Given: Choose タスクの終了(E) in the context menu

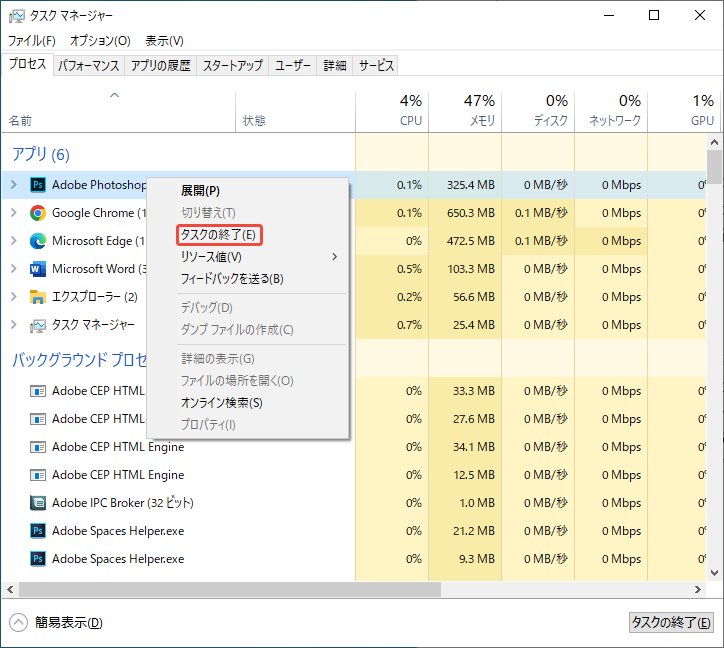Looking at the screenshot, I should 219,235.
